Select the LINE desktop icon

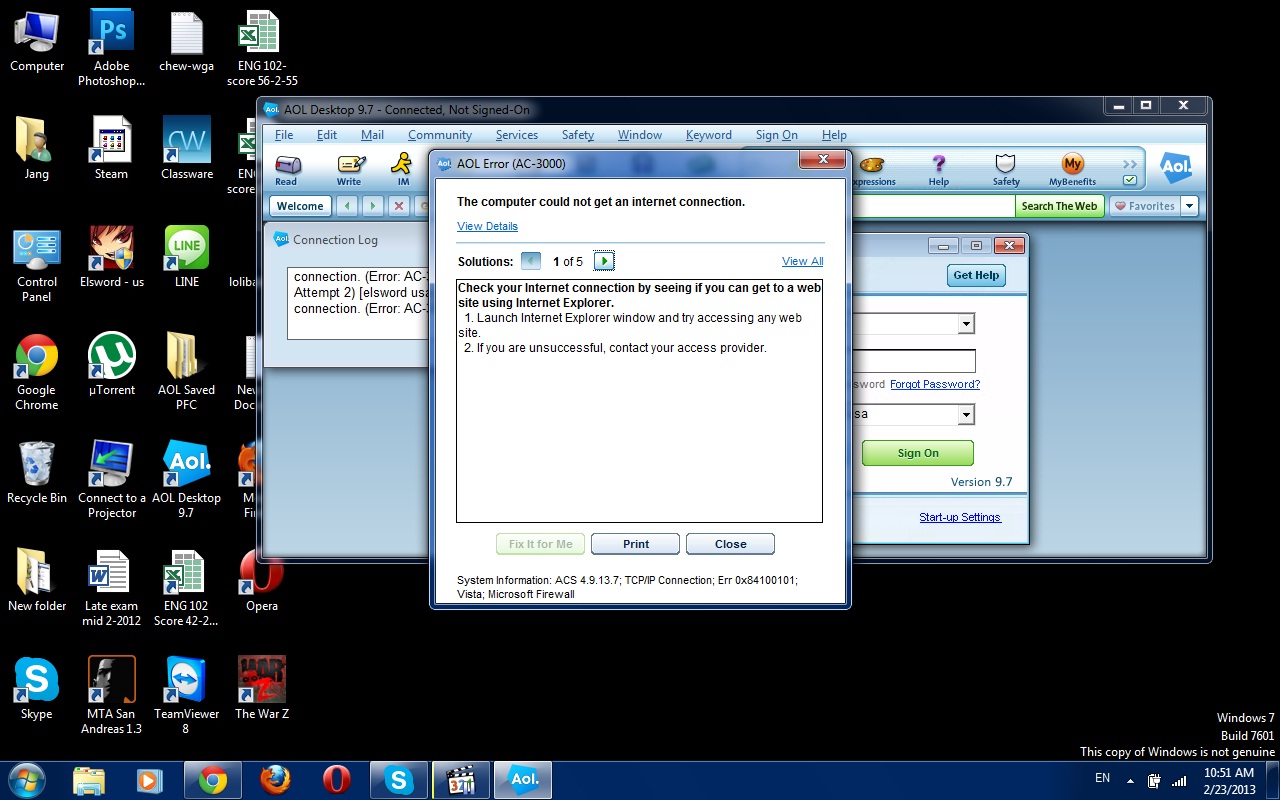pos(187,257)
